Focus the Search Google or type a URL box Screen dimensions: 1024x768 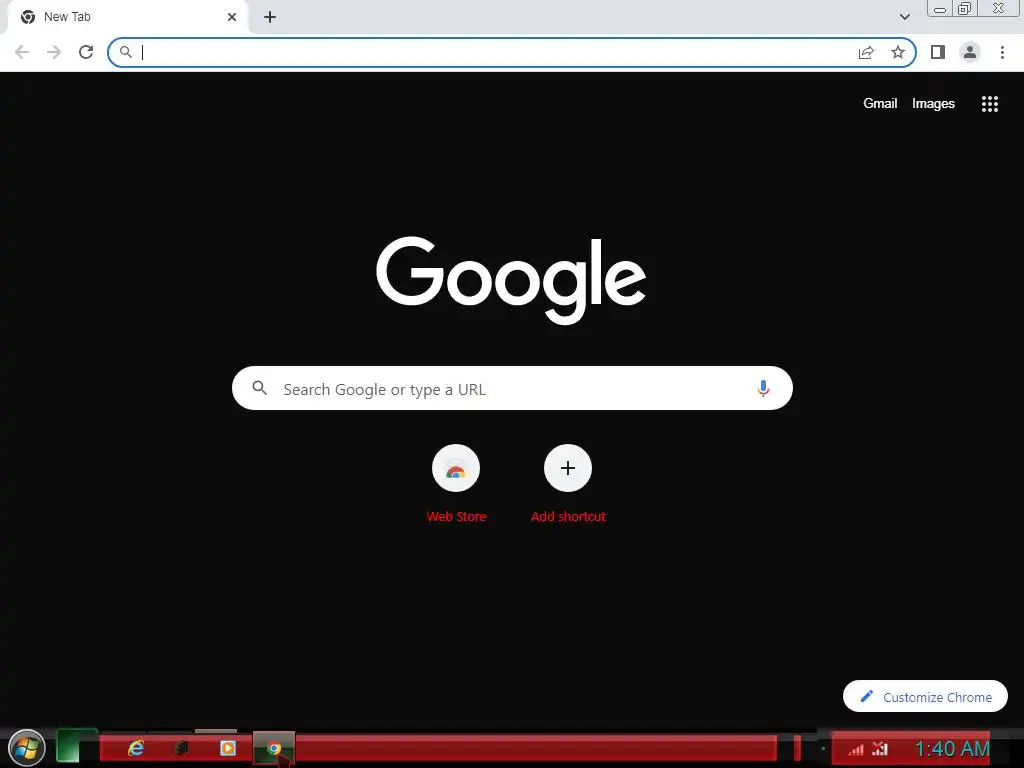tap(512, 389)
